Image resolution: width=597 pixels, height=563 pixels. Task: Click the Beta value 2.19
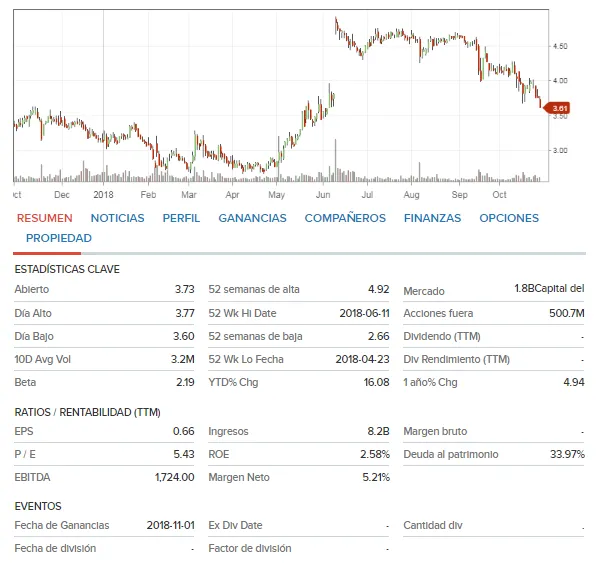pos(185,382)
